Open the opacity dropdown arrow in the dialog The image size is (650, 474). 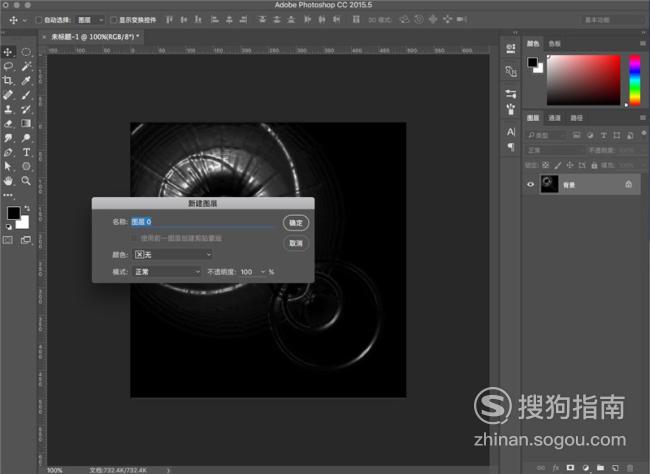coord(263,272)
